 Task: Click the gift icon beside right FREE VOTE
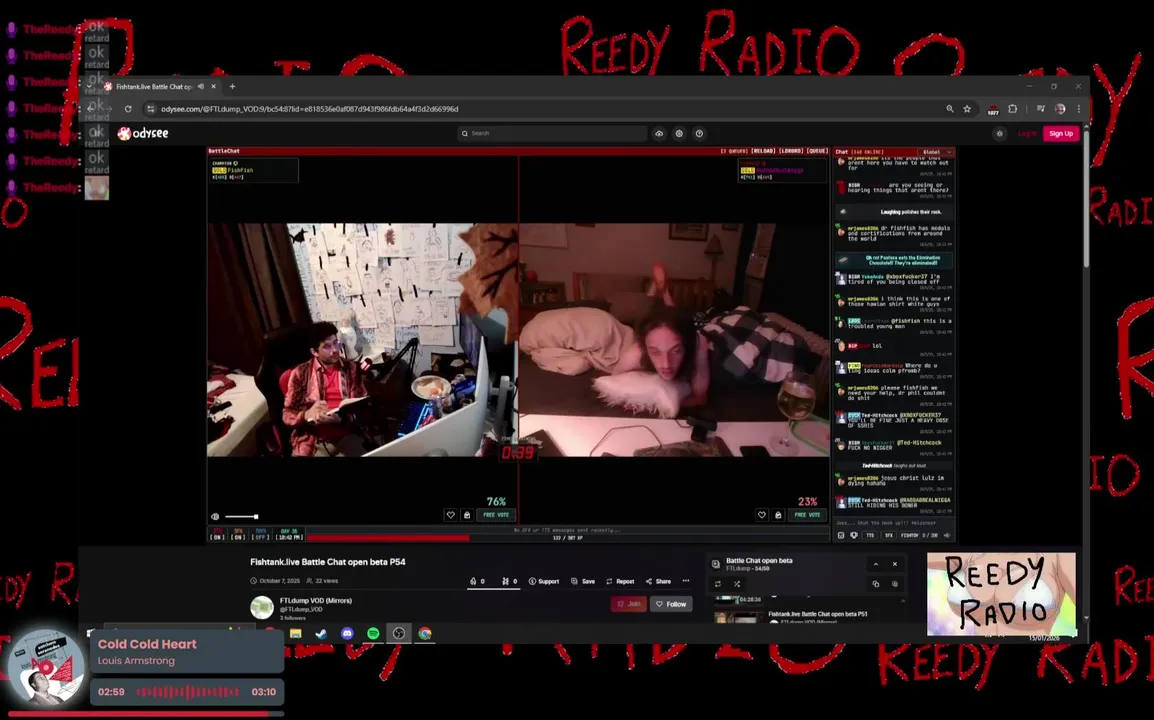point(778,515)
